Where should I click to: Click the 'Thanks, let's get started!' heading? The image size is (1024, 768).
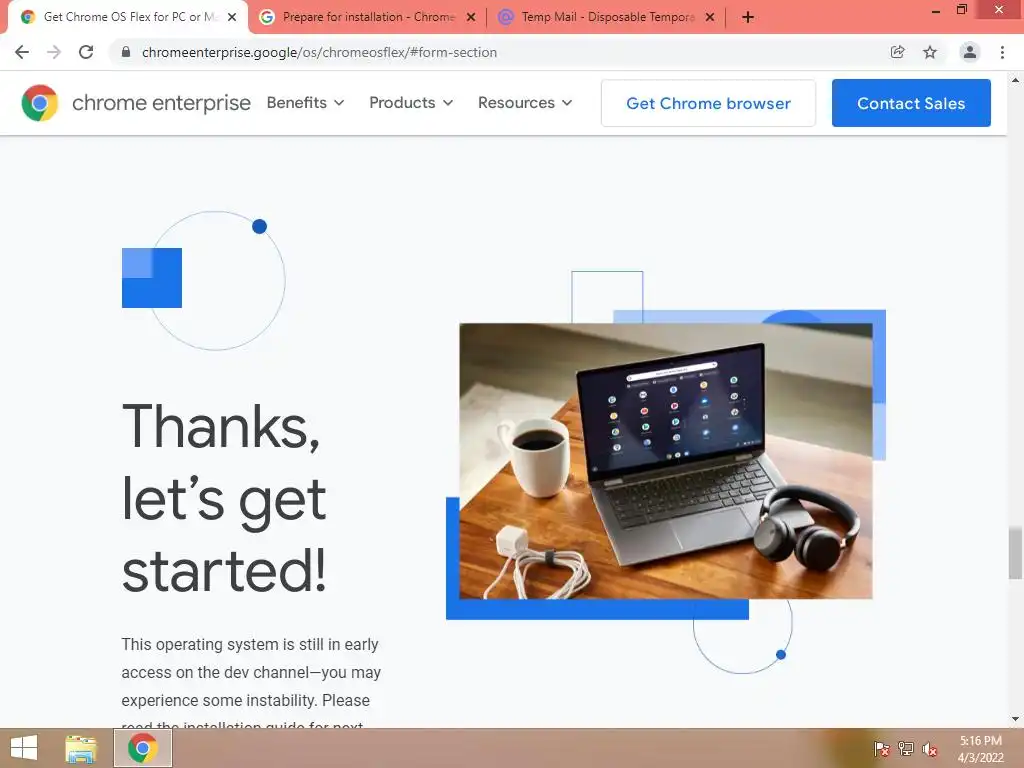coord(223,498)
